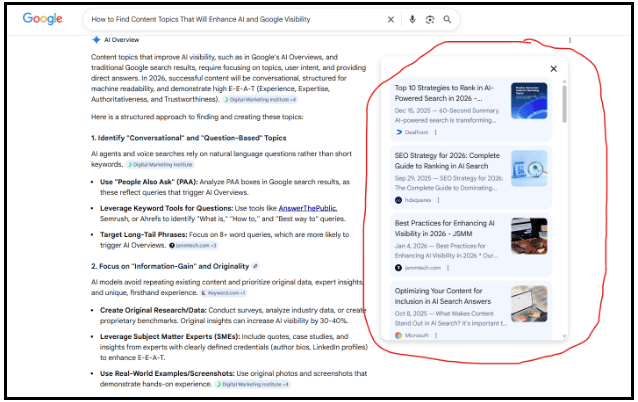Open AI Overview three-dot options menu
Image resolution: width=638 pixels, height=402 pixels.
[x=570, y=40]
